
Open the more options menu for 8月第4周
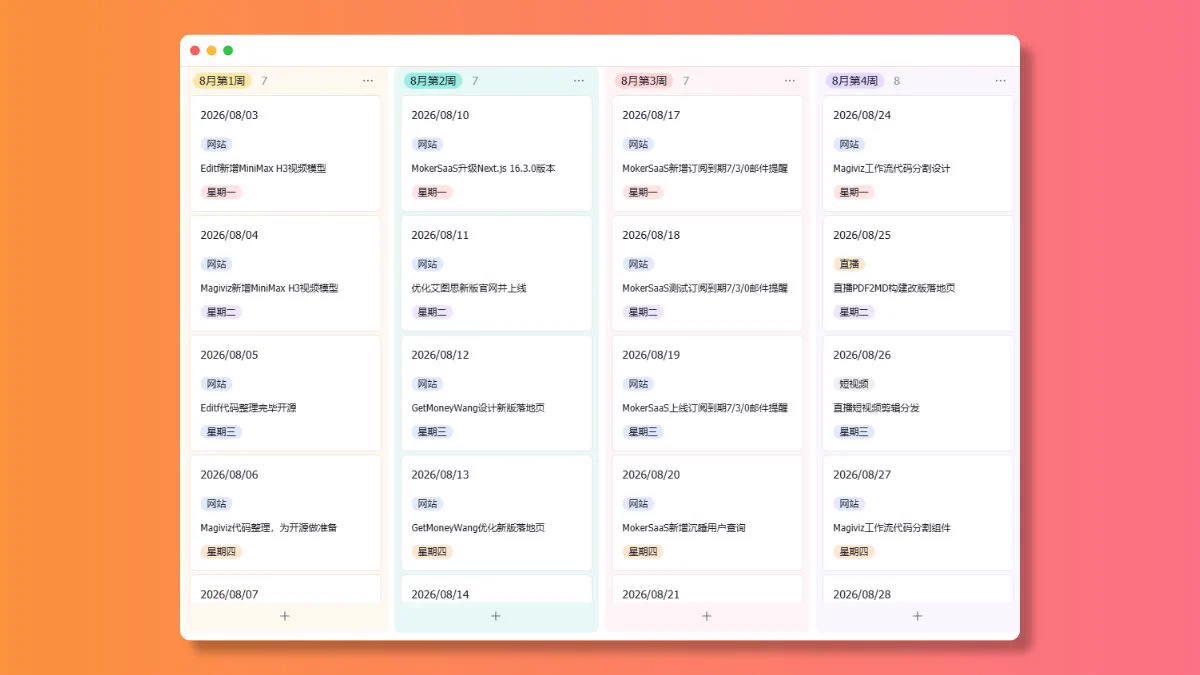tap(1001, 81)
